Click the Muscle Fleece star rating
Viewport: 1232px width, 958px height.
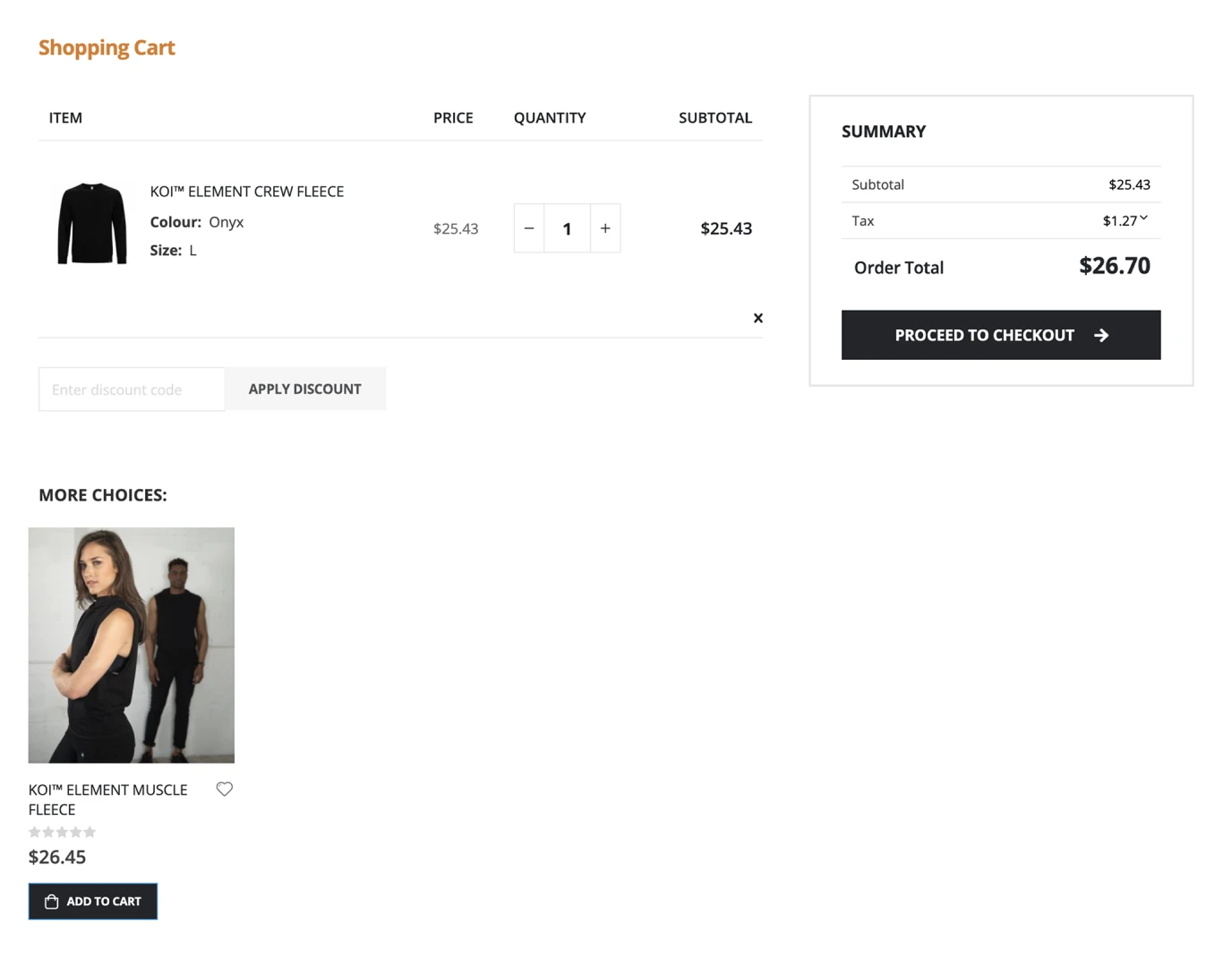point(62,832)
